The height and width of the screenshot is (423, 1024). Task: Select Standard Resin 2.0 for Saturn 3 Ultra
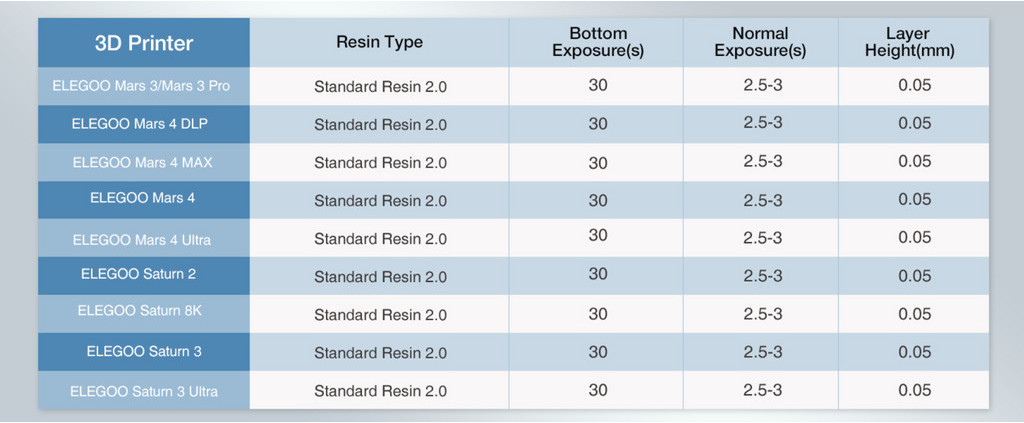[x=380, y=391]
